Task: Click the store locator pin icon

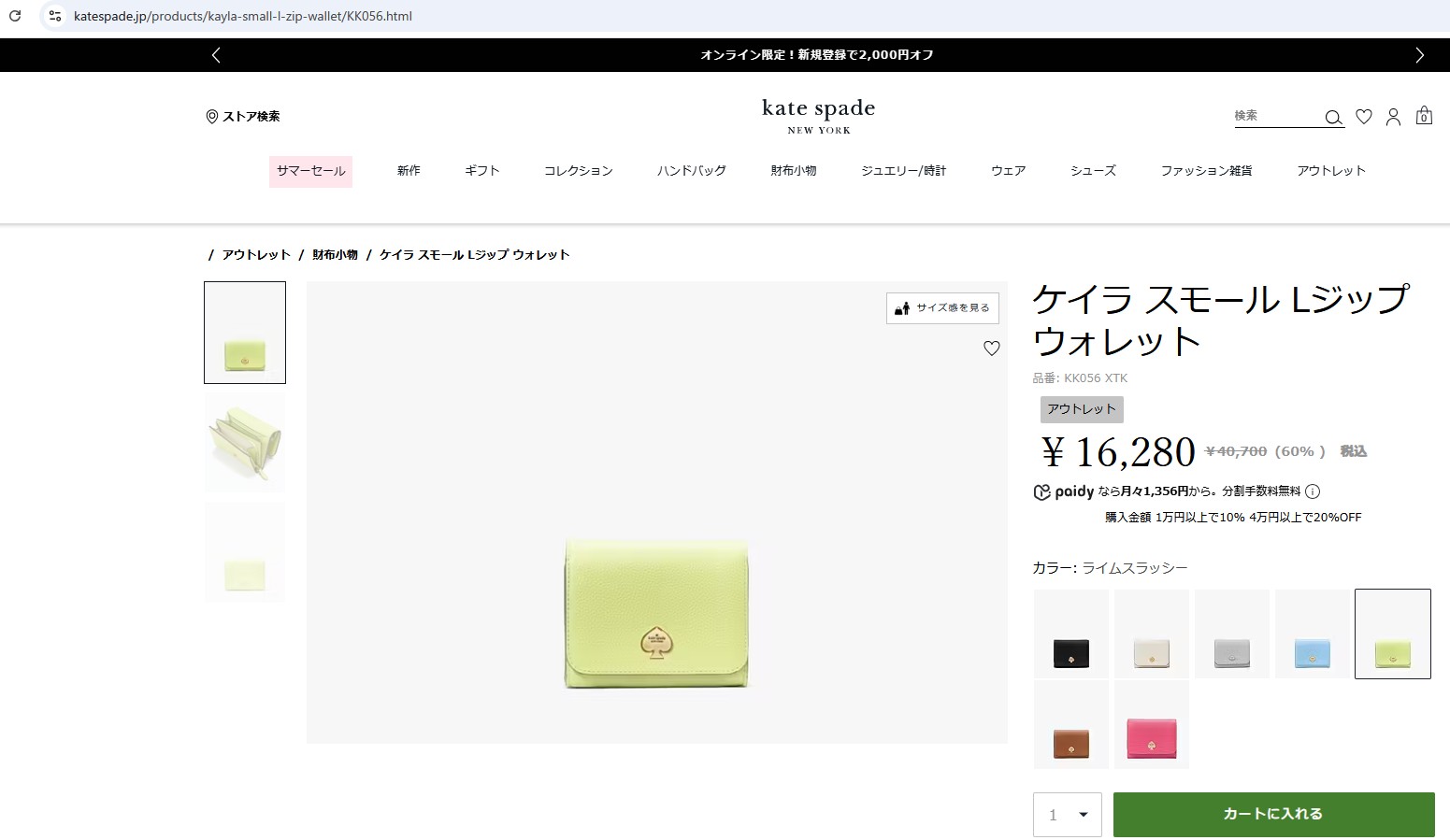Action: click(212, 117)
